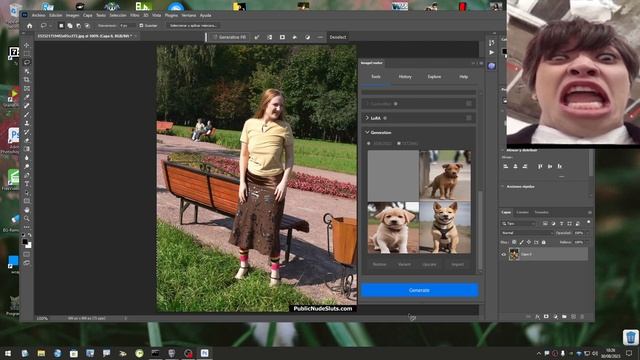Open the Normal blend mode dropdown

pyautogui.click(x=527, y=233)
